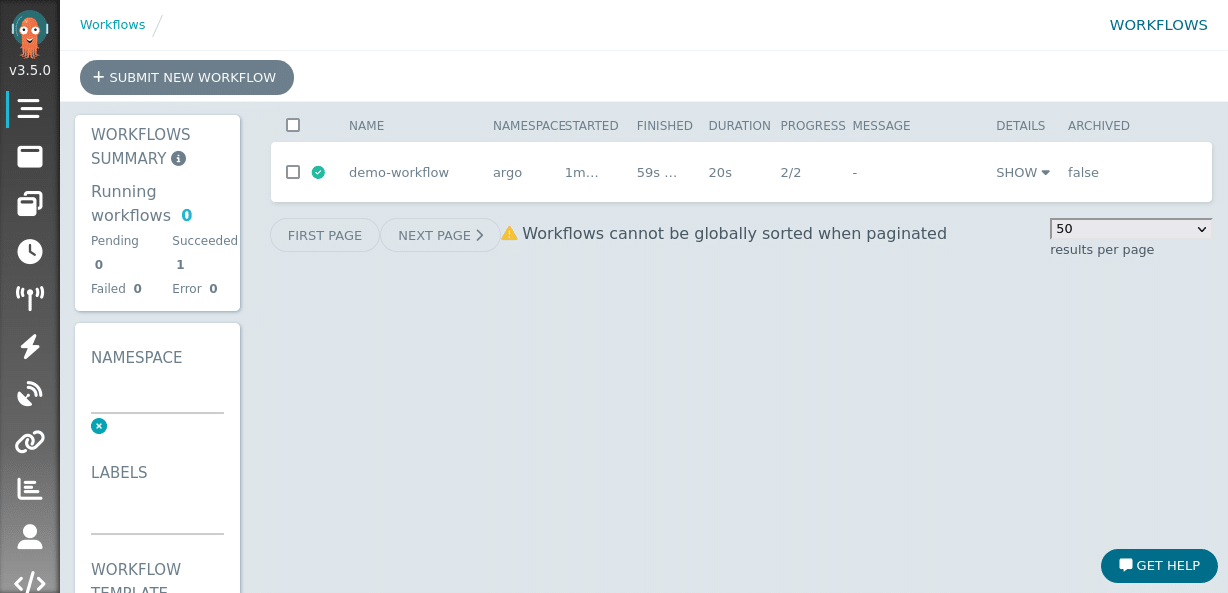This screenshot has width=1228, height=593.
Task: Open Event Sources via the lightning icon
Action: point(30,346)
